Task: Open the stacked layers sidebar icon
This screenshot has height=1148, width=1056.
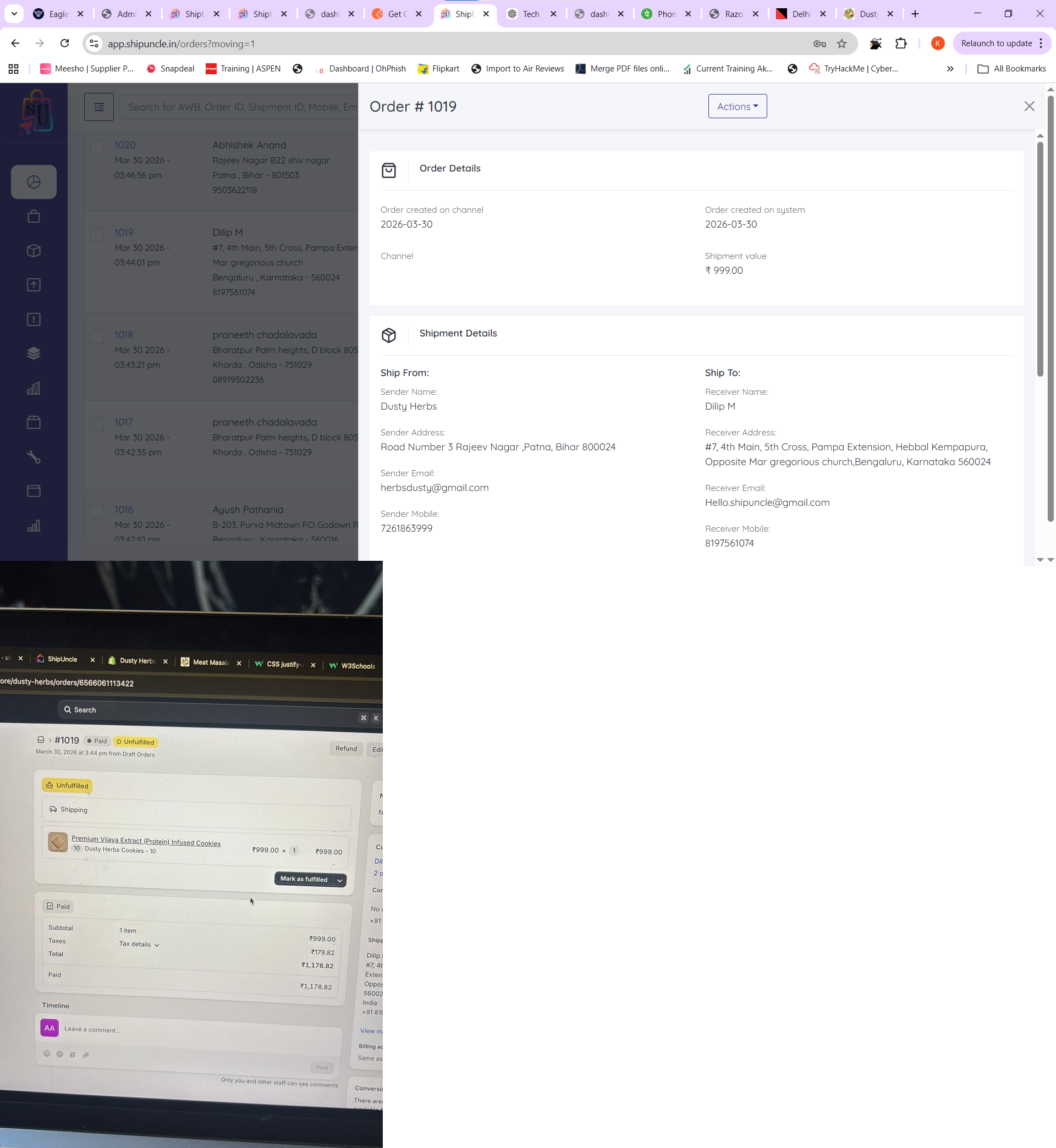Action: click(34, 354)
